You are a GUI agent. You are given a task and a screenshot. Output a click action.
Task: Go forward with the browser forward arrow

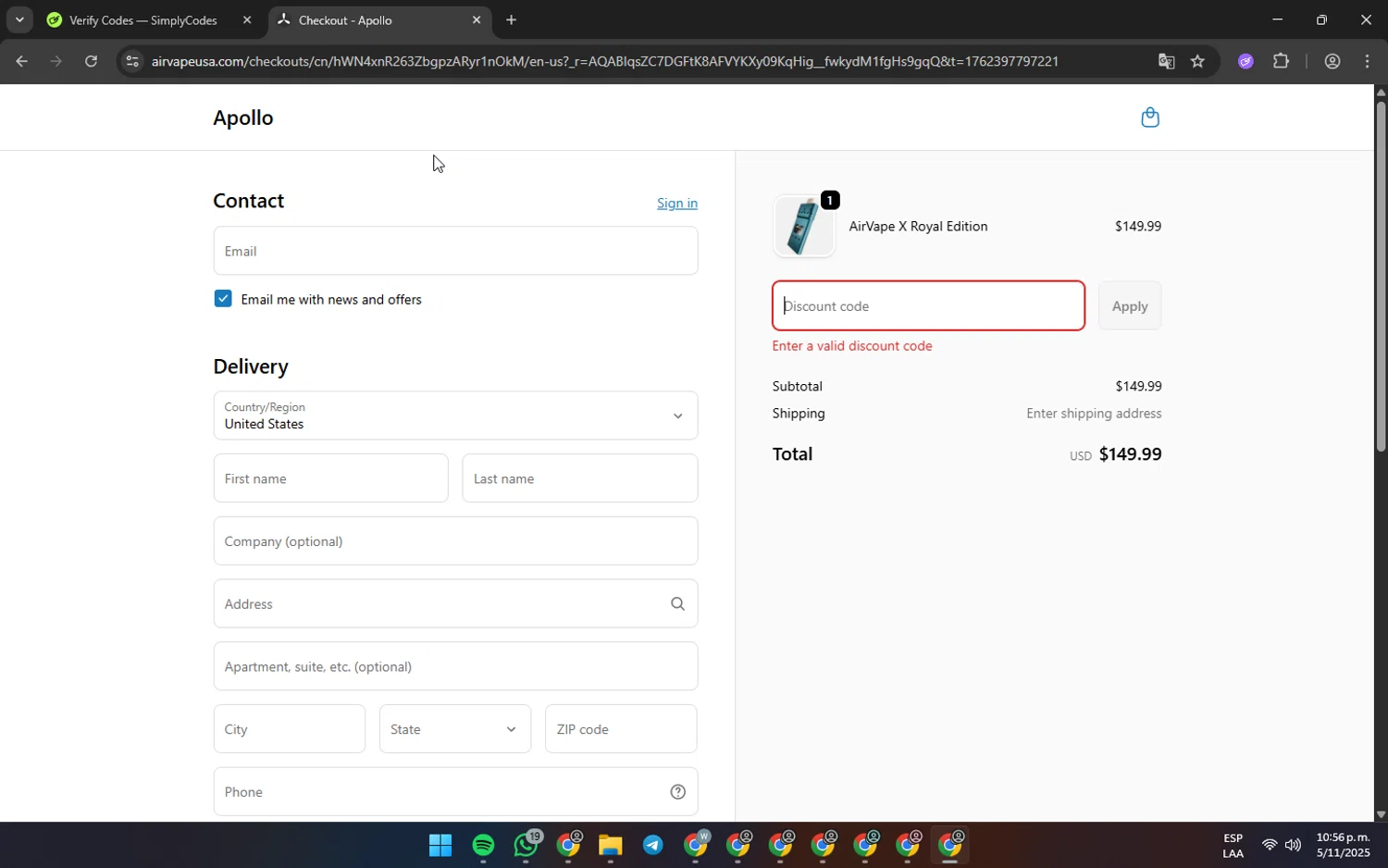56,61
